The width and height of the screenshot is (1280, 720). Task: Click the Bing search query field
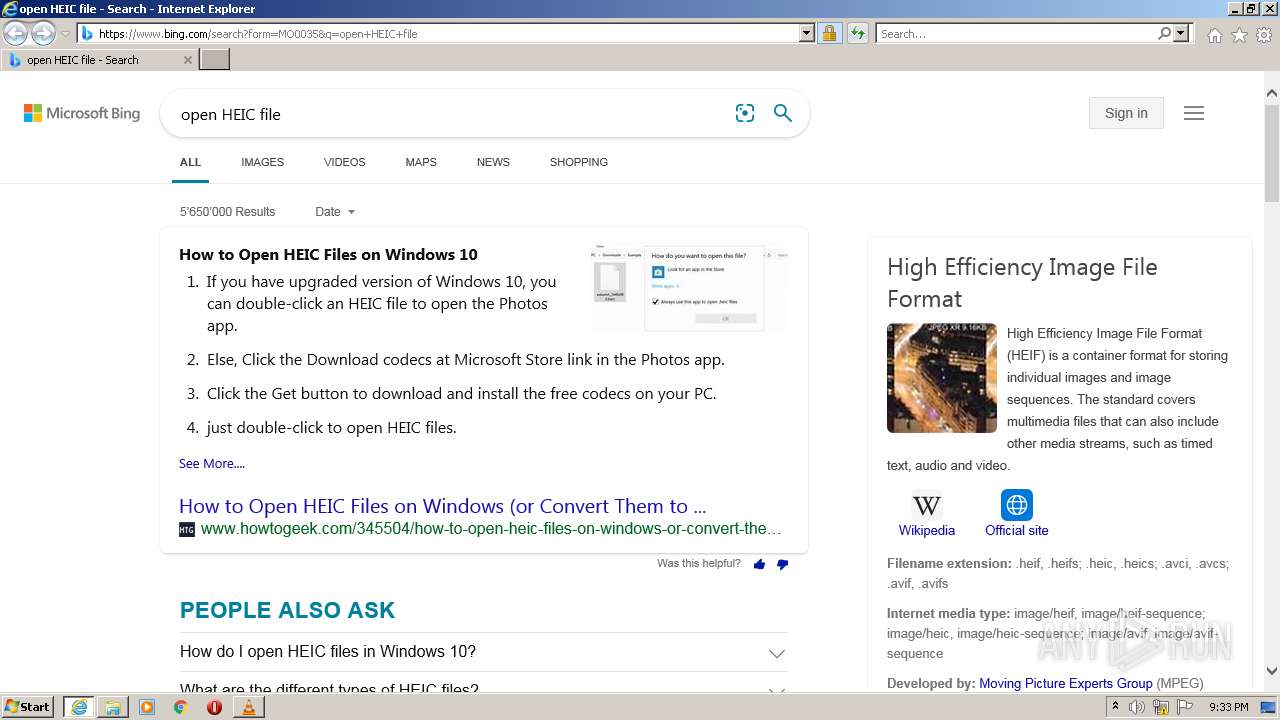click(x=450, y=114)
